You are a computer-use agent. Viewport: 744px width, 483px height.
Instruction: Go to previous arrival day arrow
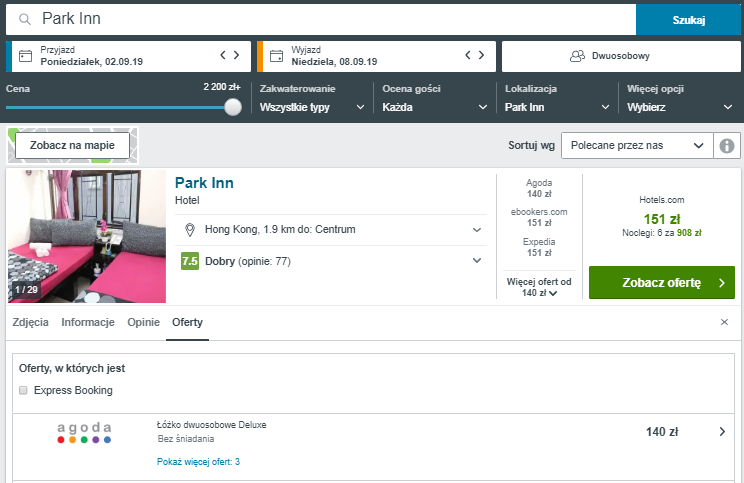click(223, 55)
